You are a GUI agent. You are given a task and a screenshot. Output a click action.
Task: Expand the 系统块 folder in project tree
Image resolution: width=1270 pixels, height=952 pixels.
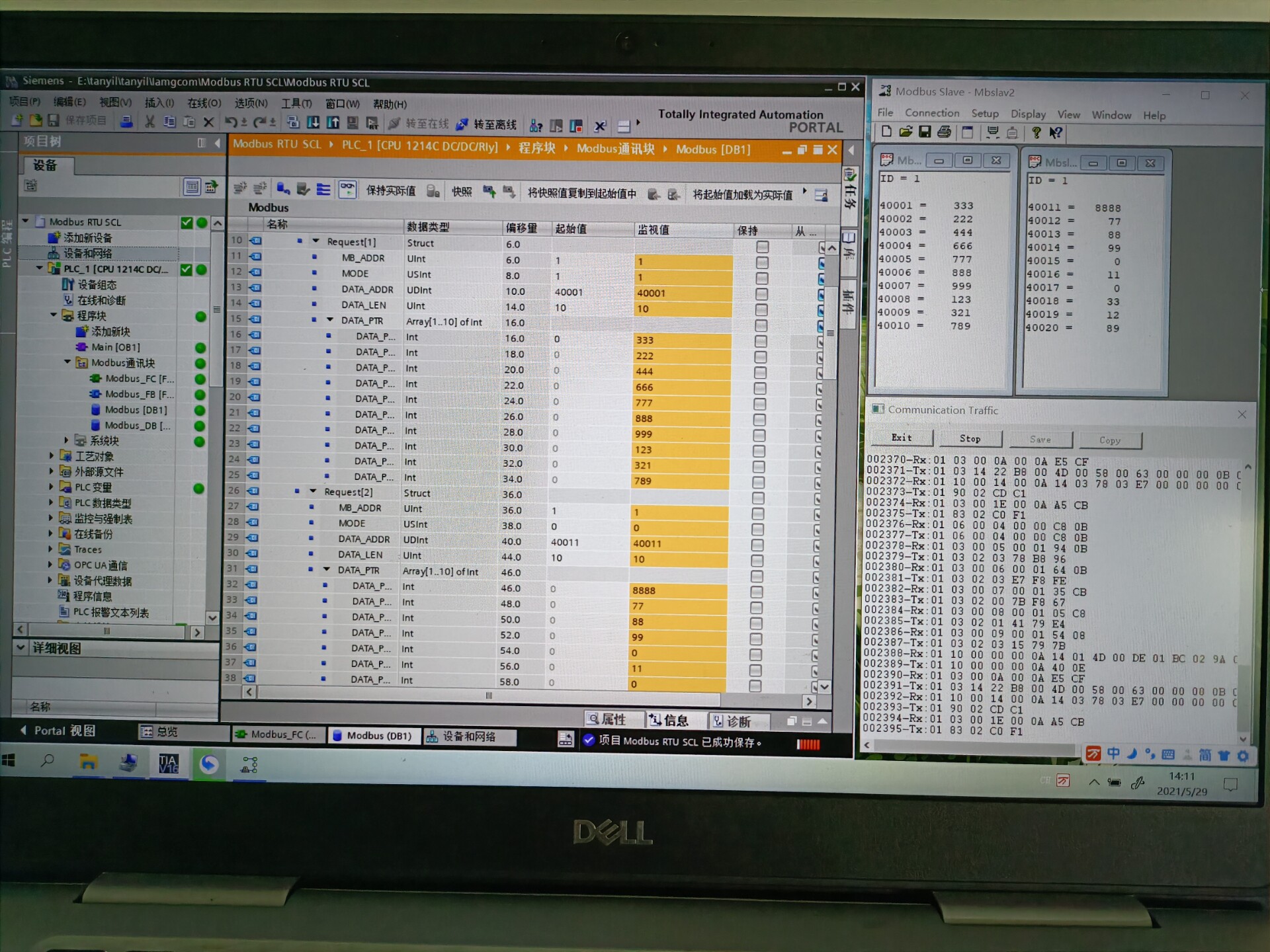(x=66, y=440)
